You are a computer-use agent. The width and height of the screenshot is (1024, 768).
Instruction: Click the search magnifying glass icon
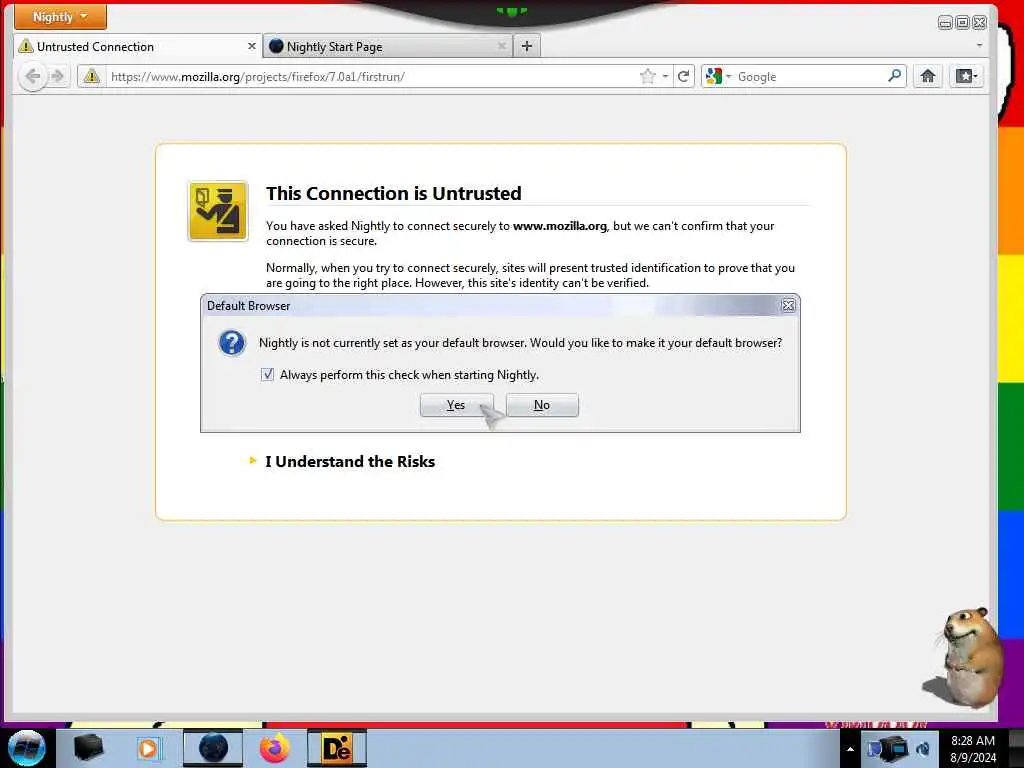[x=895, y=76]
